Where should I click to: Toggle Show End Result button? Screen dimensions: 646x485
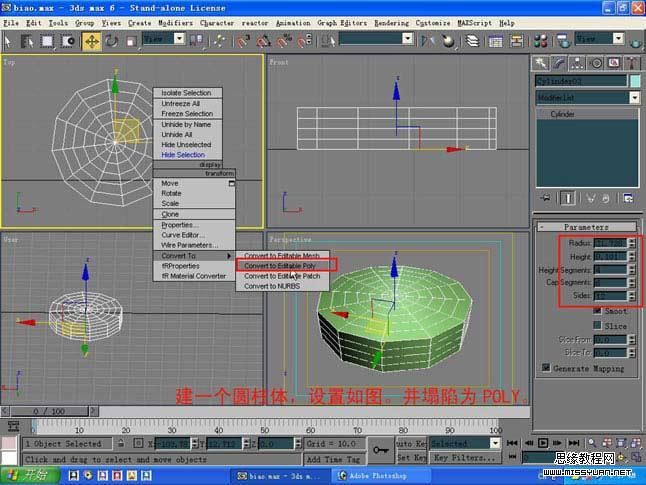567,198
